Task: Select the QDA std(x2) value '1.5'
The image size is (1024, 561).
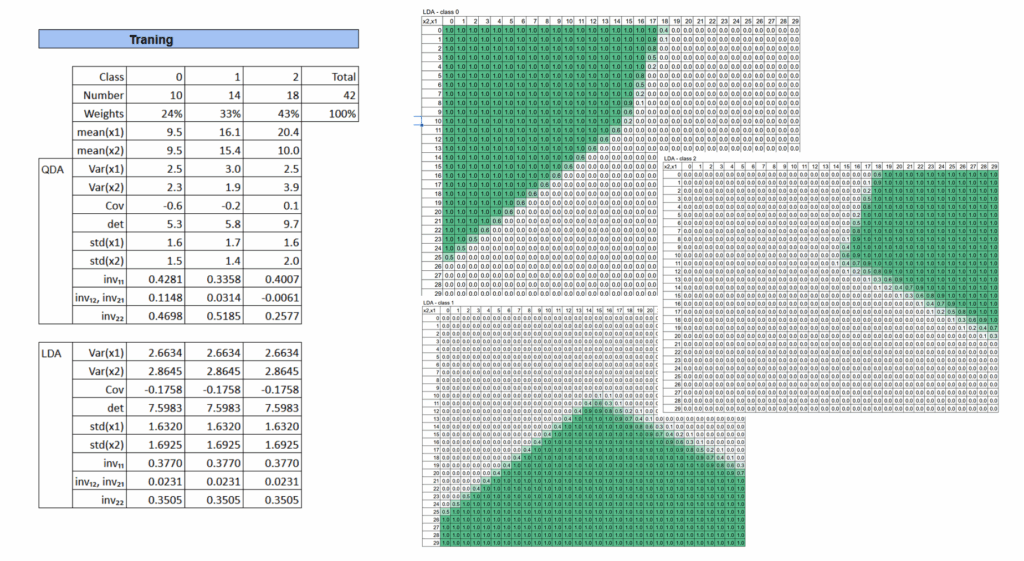Action: [155, 260]
